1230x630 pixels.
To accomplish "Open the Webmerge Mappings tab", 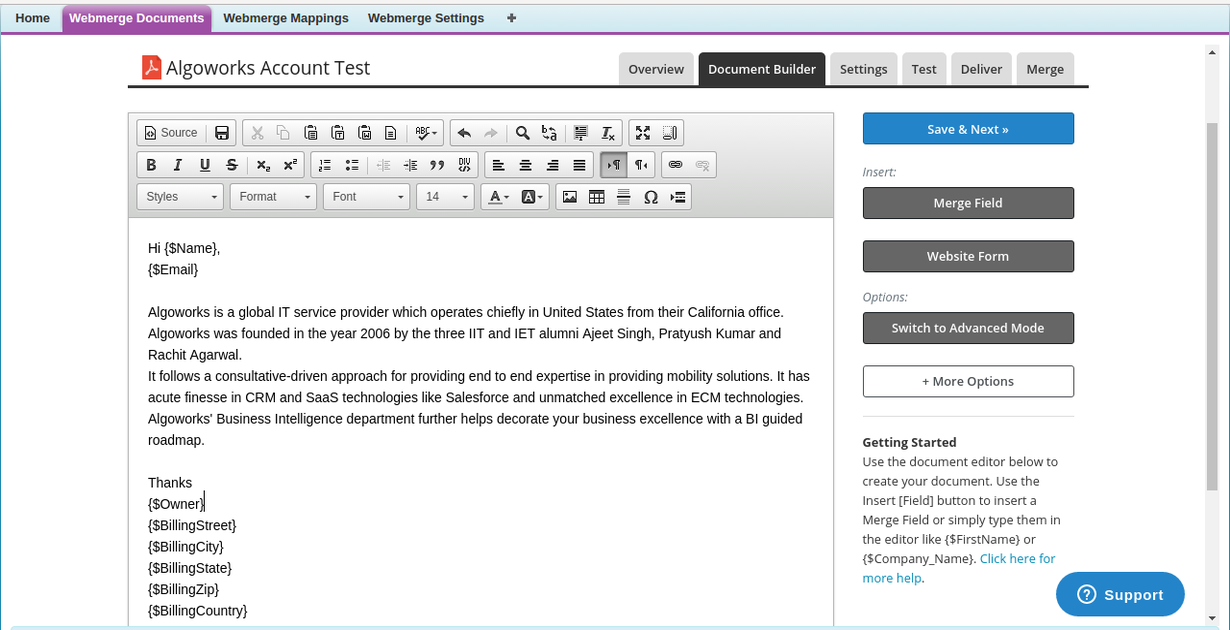I will [286, 18].
